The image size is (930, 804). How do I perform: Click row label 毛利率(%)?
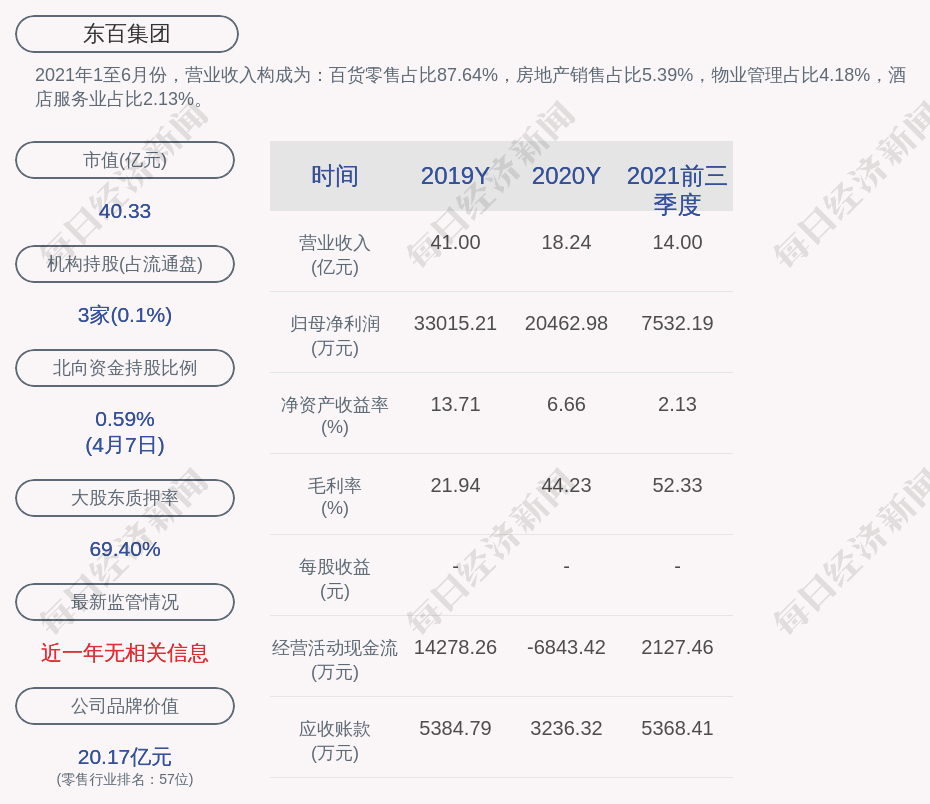click(x=335, y=497)
